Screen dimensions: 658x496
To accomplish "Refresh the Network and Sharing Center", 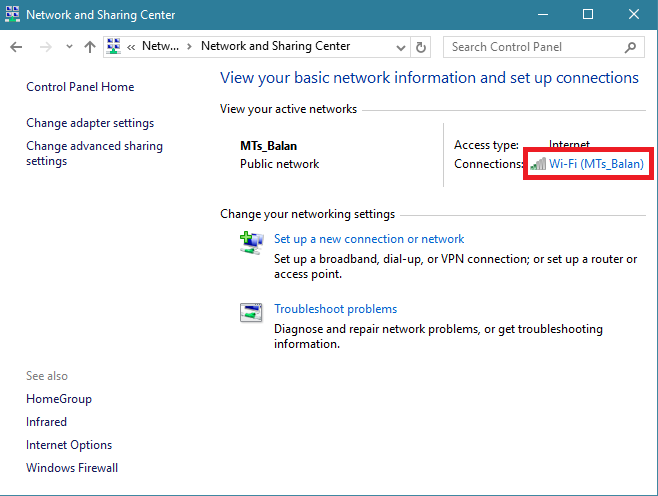I will pyautogui.click(x=420, y=47).
